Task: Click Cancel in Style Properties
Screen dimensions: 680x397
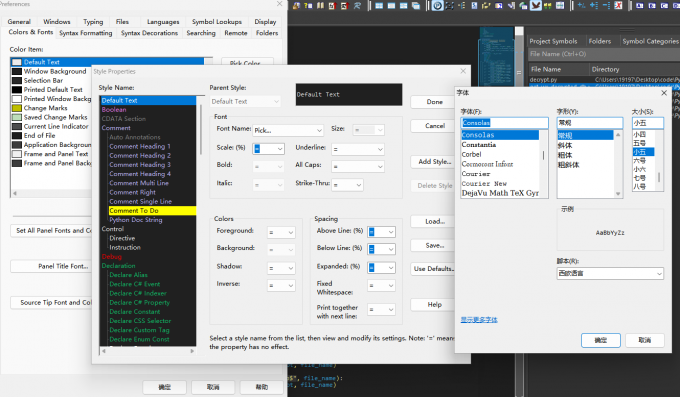Action: (435, 126)
